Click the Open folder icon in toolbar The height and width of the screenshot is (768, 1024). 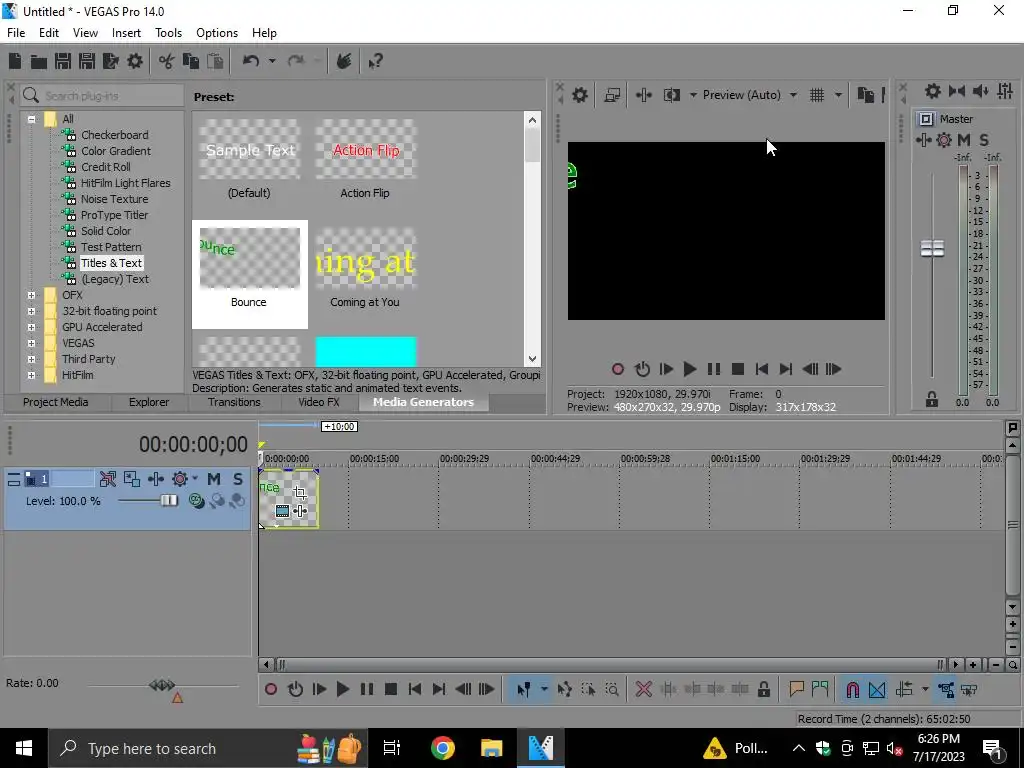pyautogui.click(x=39, y=61)
